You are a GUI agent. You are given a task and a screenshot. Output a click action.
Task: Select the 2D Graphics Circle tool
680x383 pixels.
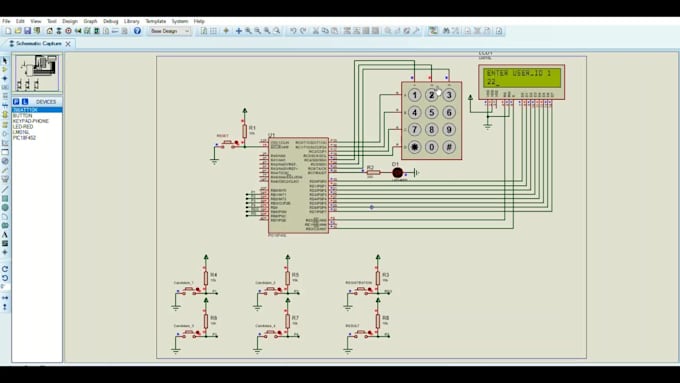[x=5, y=207]
